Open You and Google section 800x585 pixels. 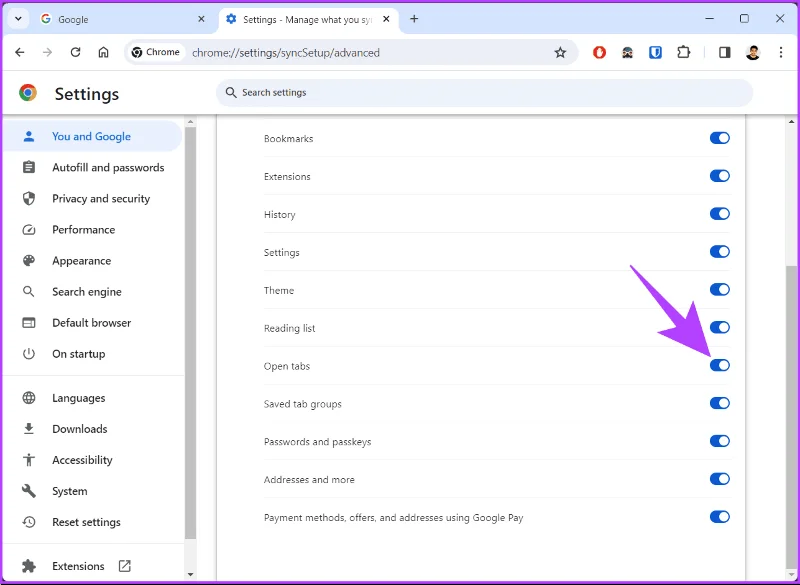point(92,136)
